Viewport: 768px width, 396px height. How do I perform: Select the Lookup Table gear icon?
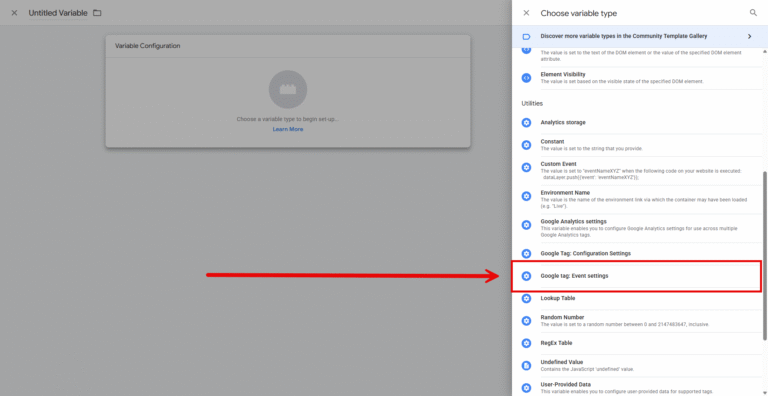coord(526,298)
